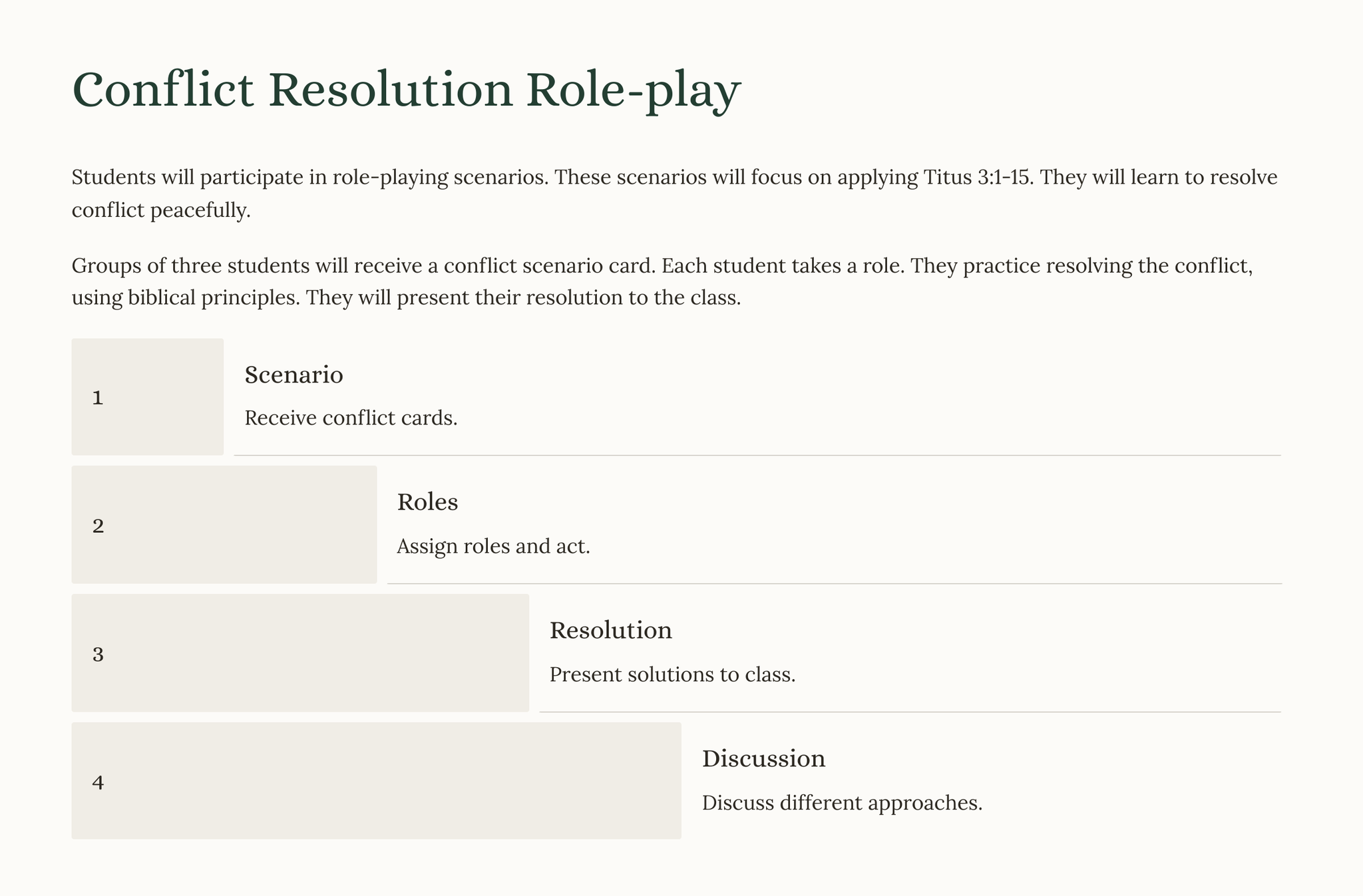This screenshot has width=1363, height=896.
Task: Select the Discussion heading
Action: [x=763, y=758]
